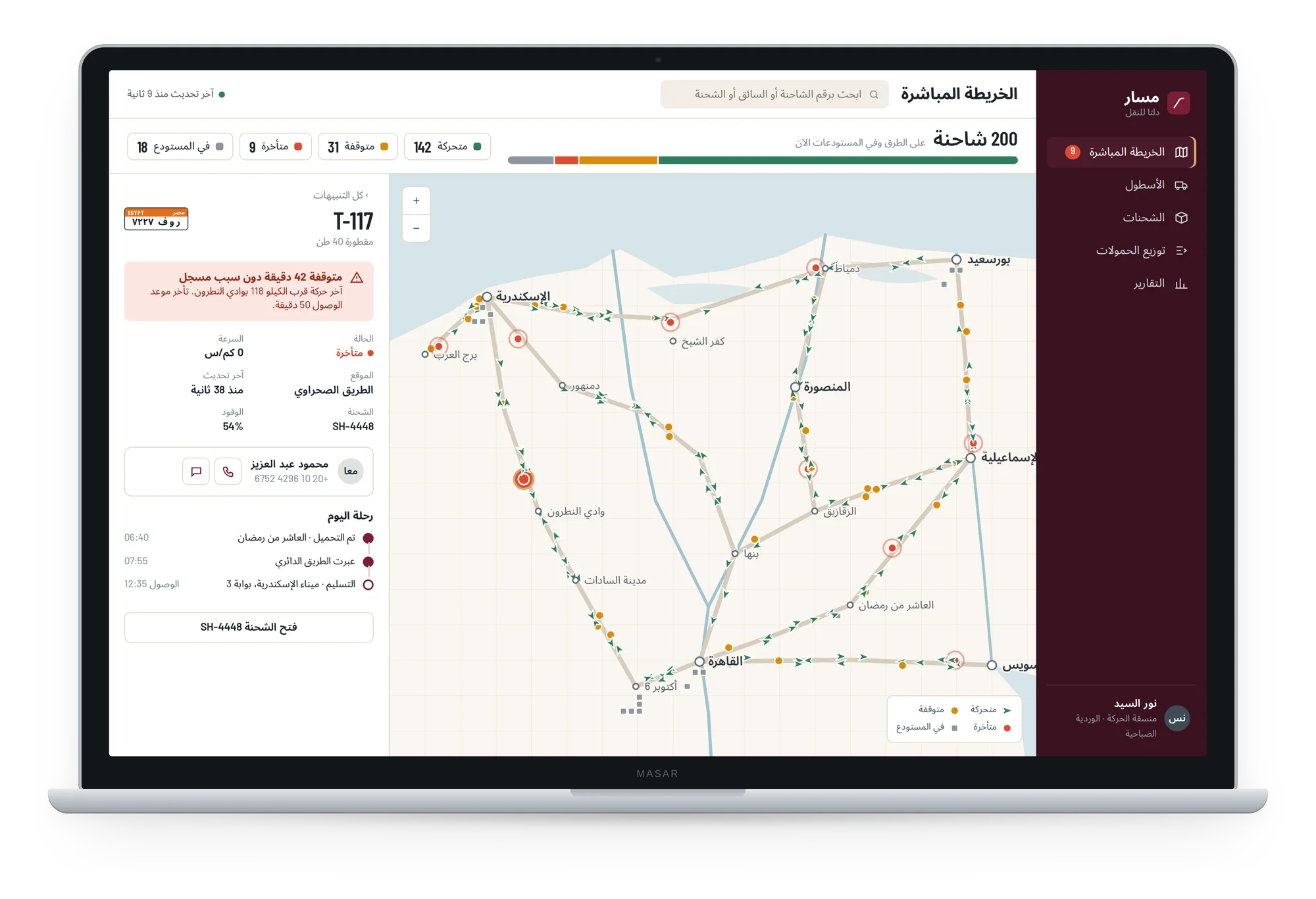
Task: Call driver محمود عبد العزيز phone icon
Action: [x=228, y=472]
